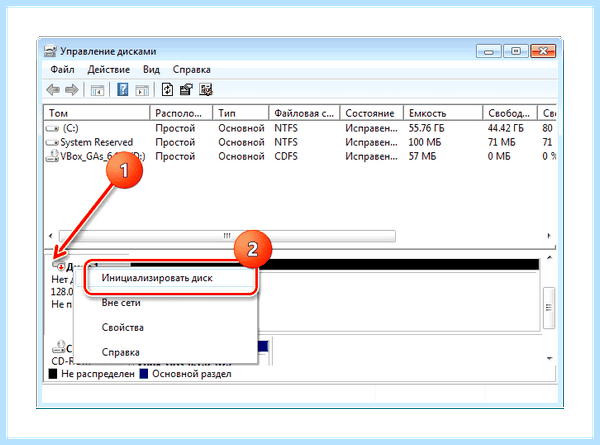Minimize the Управление дисками window
This screenshot has width=600, height=445.
click(x=489, y=51)
